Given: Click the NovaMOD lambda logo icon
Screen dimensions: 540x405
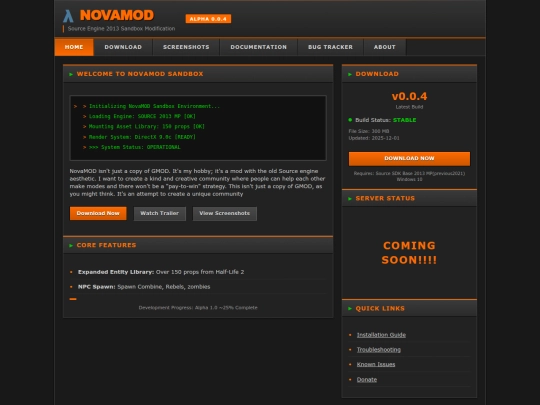Looking at the screenshot, I should pyautogui.click(x=68, y=16).
